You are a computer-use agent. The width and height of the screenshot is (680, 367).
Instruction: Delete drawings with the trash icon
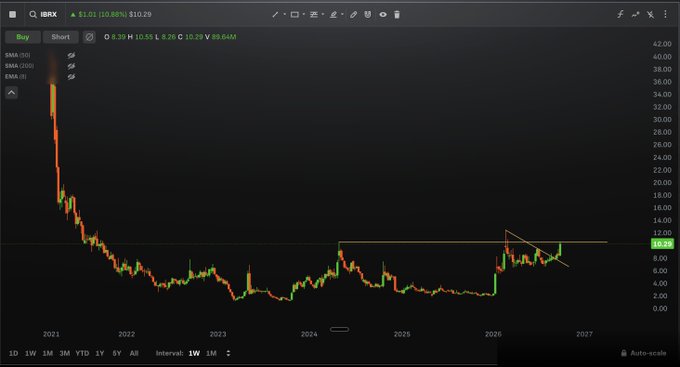click(397, 14)
